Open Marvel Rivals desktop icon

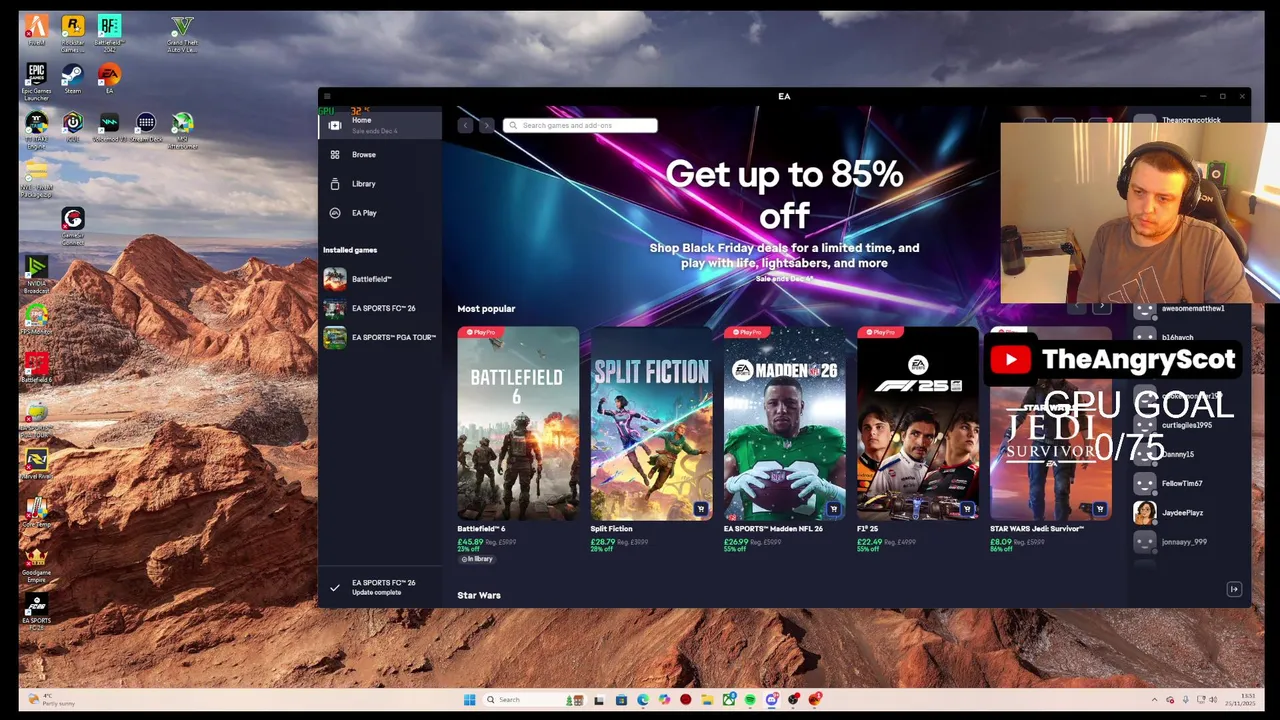click(36, 464)
